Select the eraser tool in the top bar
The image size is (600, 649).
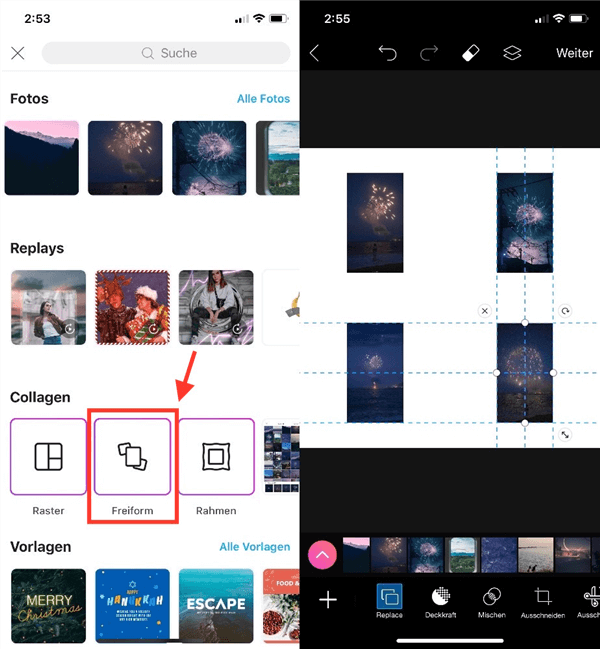click(470, 53)
